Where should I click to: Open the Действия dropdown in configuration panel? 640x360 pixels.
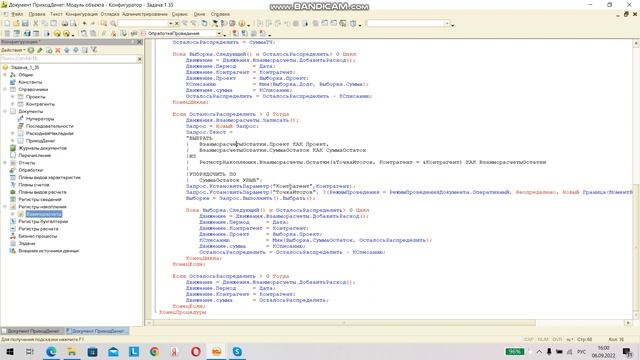point(13,50)
